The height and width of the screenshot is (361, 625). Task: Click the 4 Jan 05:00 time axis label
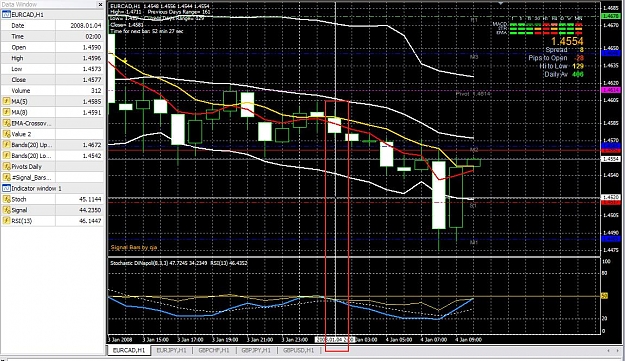point(400,340)
